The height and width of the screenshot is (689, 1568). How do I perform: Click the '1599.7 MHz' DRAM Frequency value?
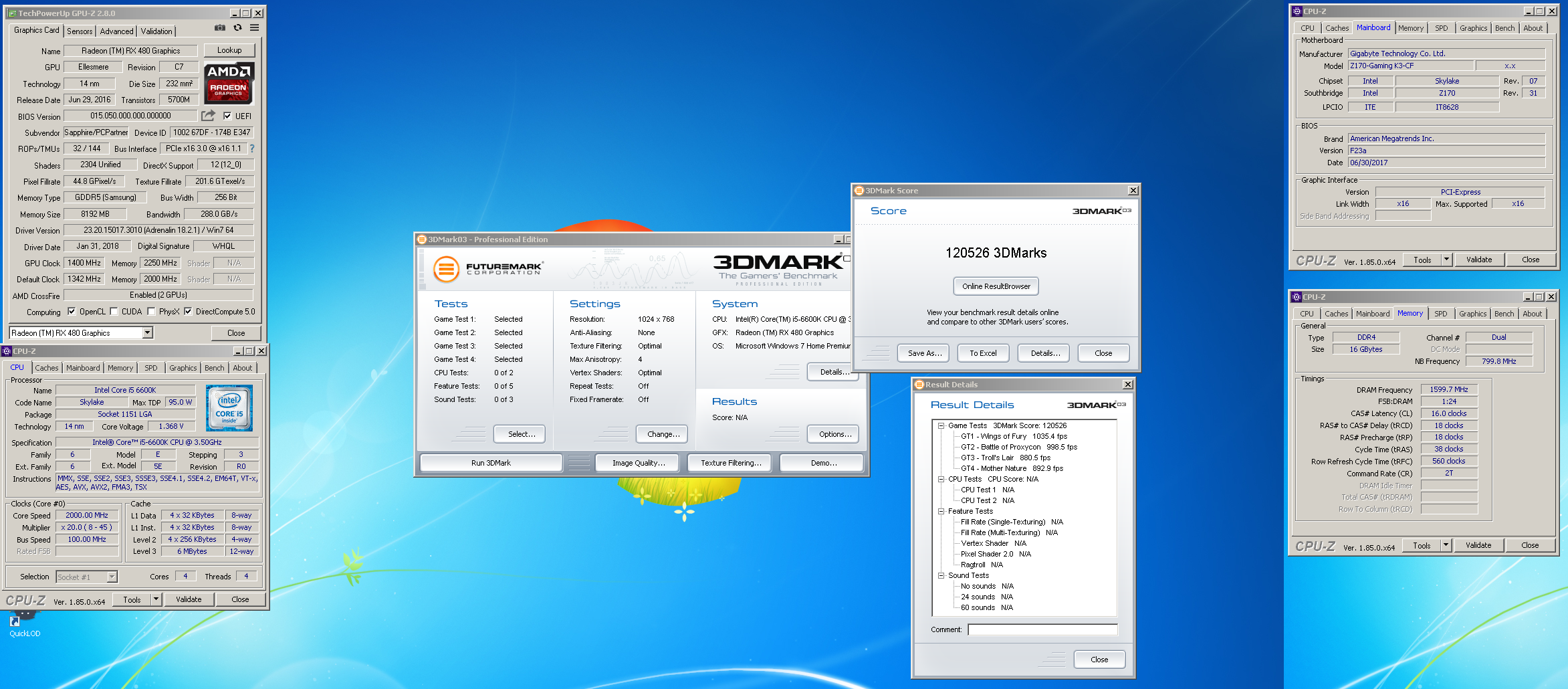[x=1449, y=389]
